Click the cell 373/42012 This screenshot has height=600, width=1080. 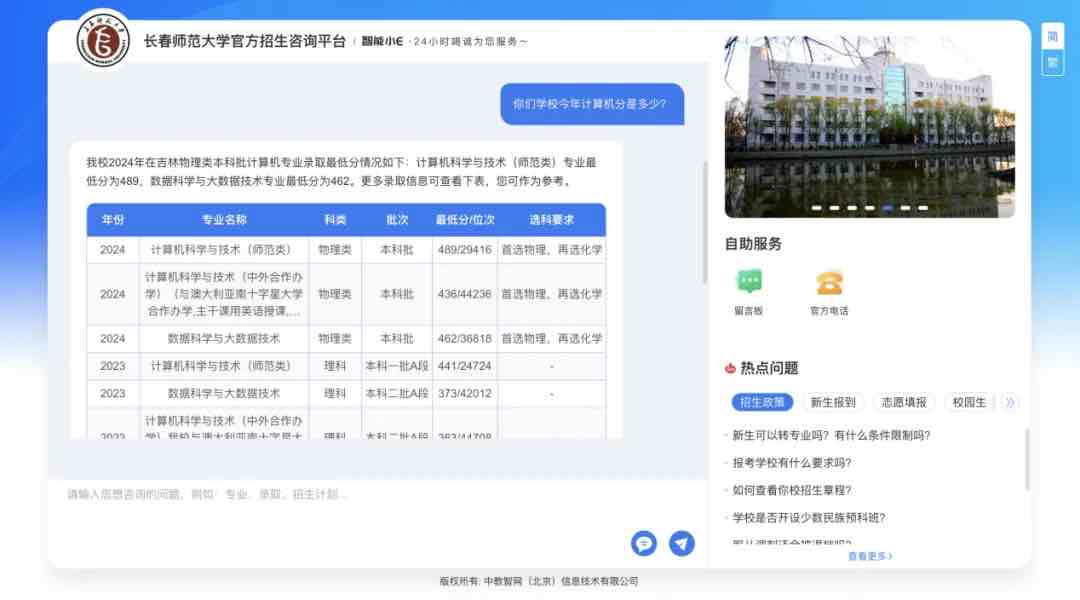465,394
